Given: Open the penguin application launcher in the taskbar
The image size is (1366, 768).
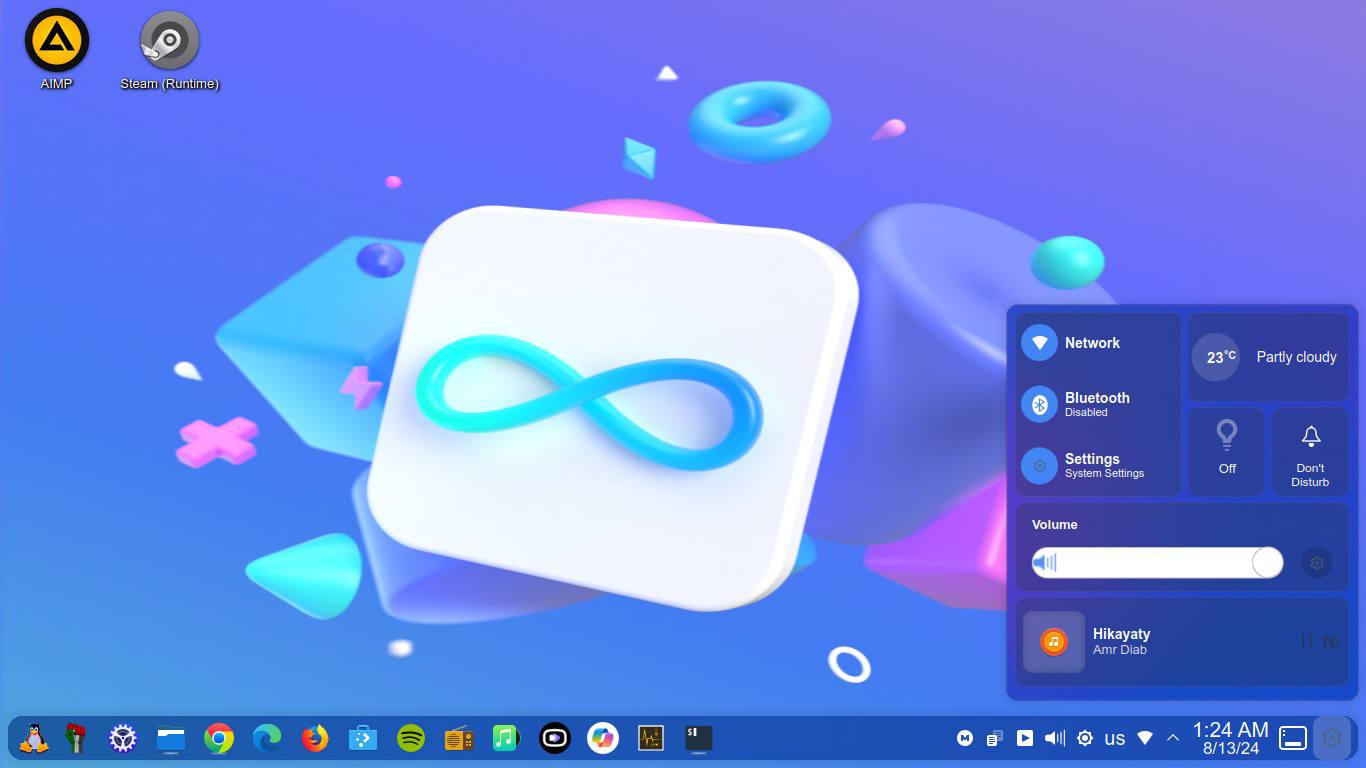Looking at the screenshot, I should 34,739.
